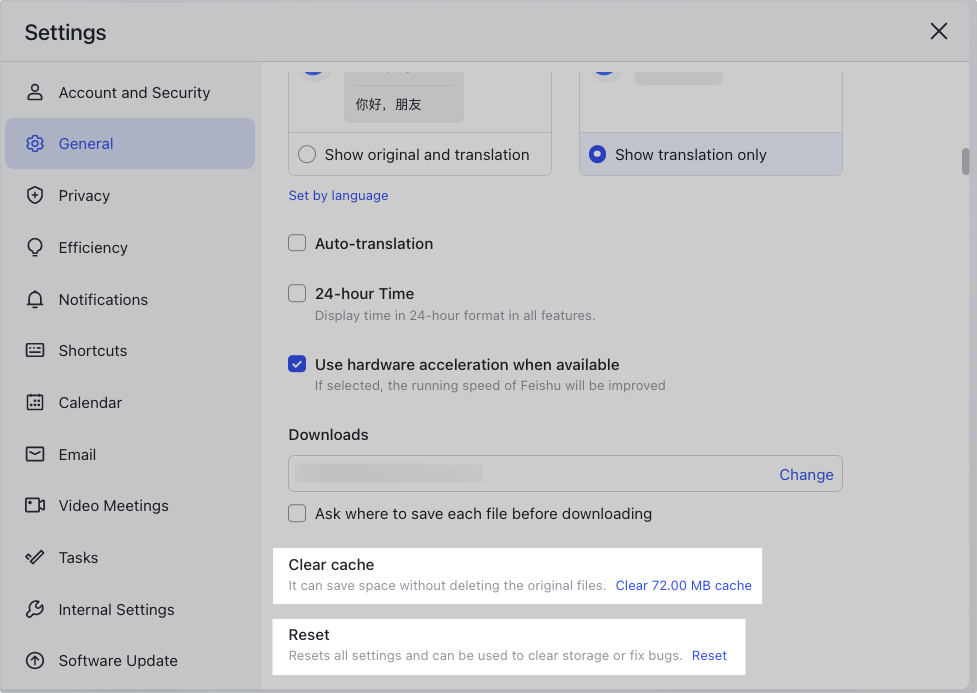Check Ask where to save each file
The image size is (977, 693).
coord(297,513)
